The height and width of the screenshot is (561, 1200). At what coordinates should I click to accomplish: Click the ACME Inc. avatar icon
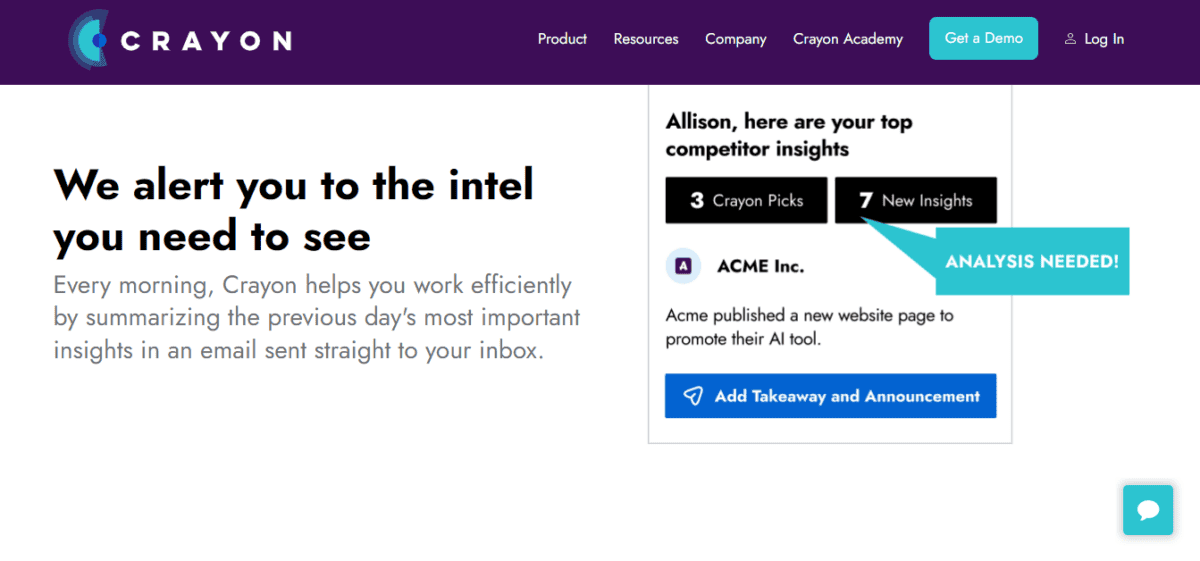(x=684, y=266)
